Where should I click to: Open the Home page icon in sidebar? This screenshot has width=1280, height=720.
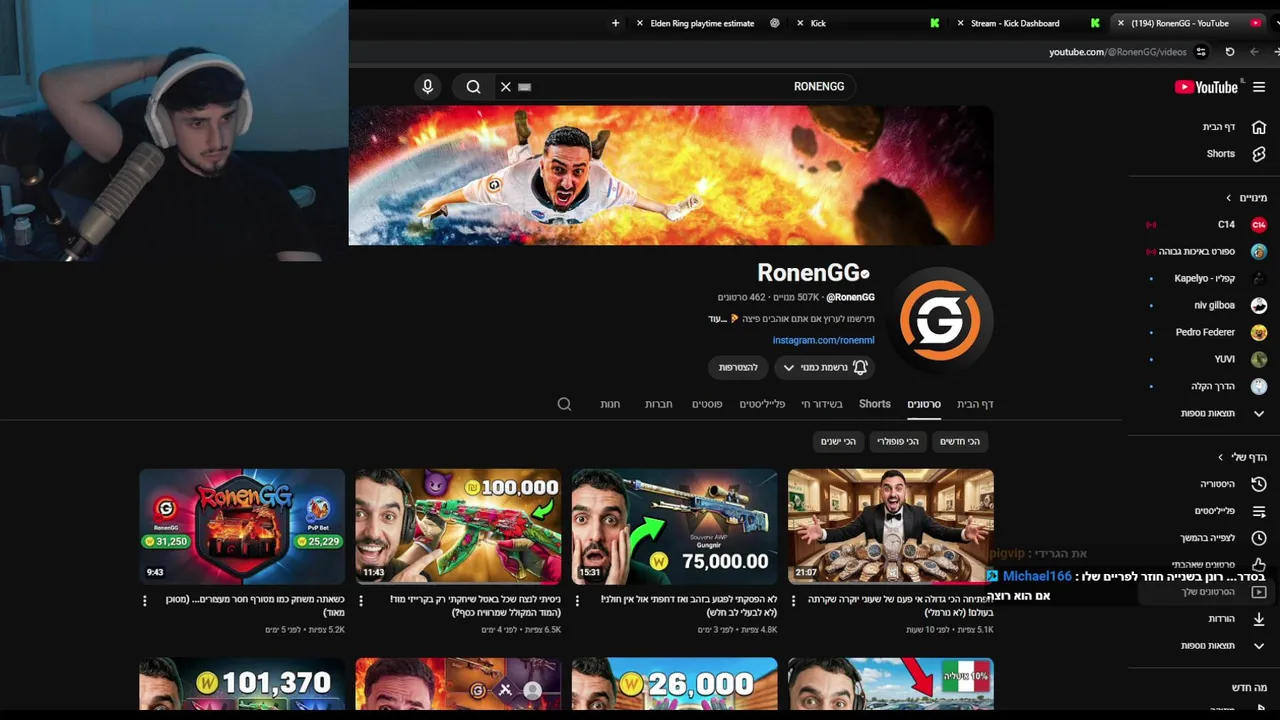[x=1259, y=127]
